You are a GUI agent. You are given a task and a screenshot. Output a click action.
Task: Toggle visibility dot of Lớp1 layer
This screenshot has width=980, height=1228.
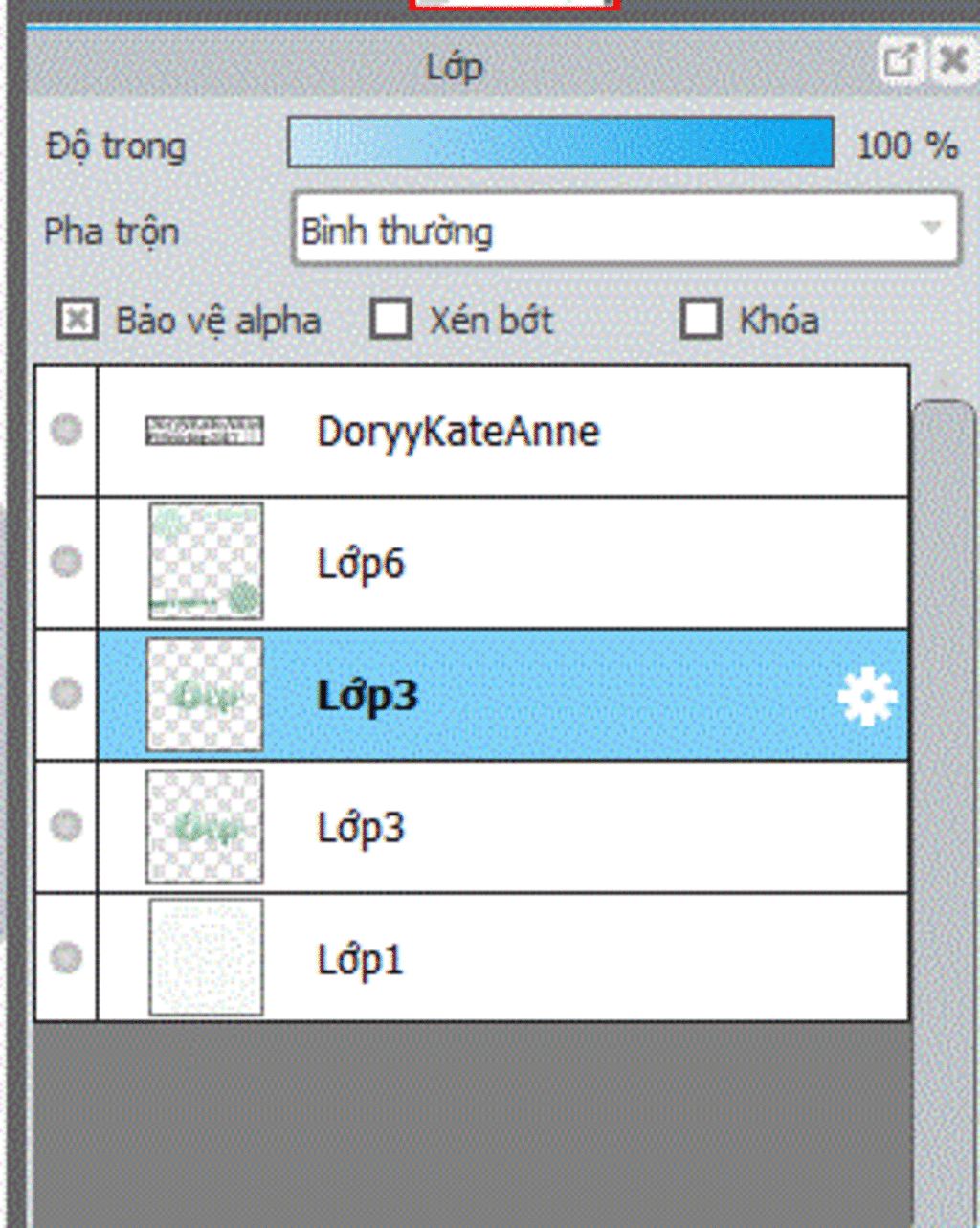[x=66, y=956]
